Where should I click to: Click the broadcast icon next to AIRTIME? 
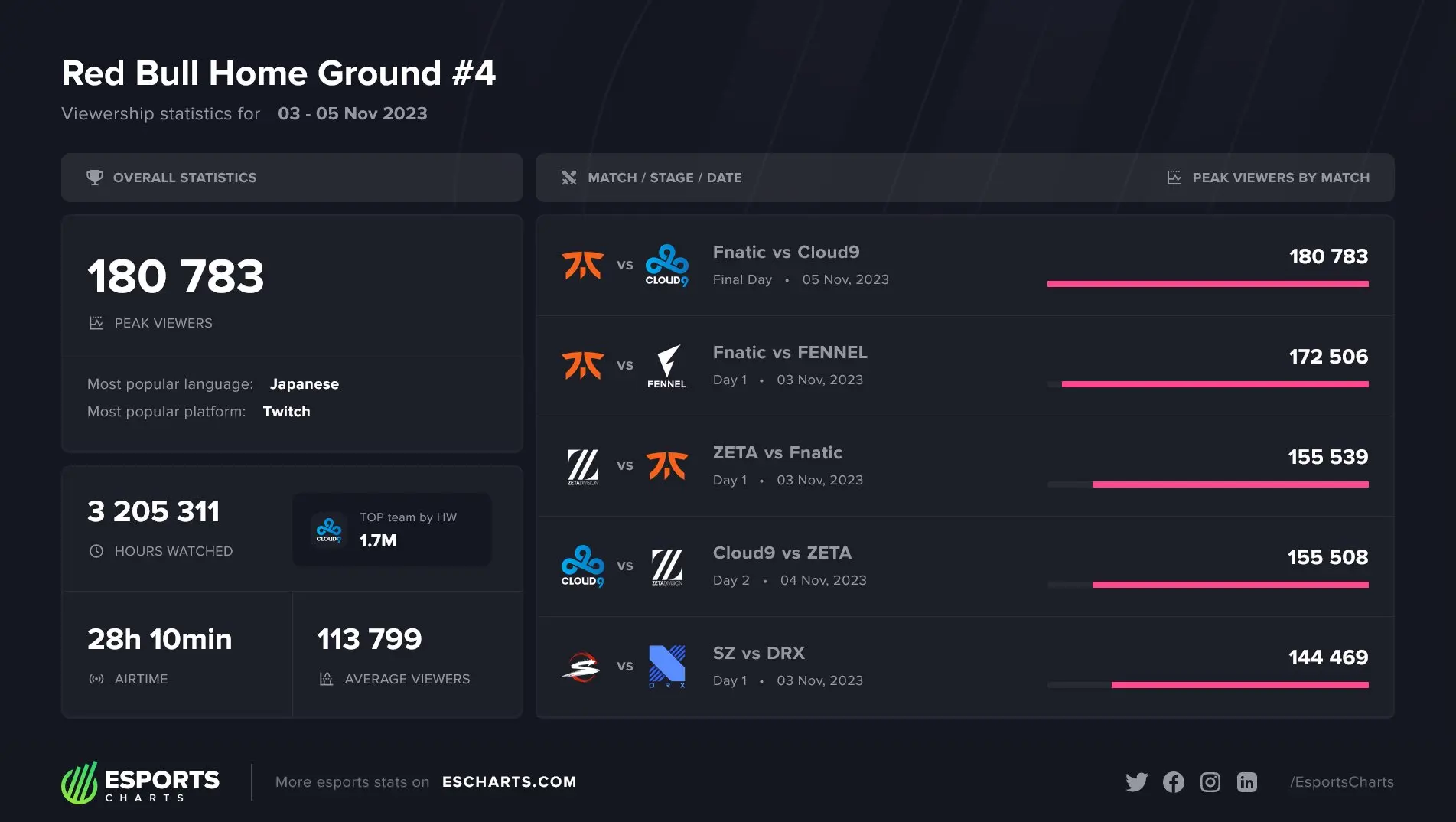coord(96,679)
